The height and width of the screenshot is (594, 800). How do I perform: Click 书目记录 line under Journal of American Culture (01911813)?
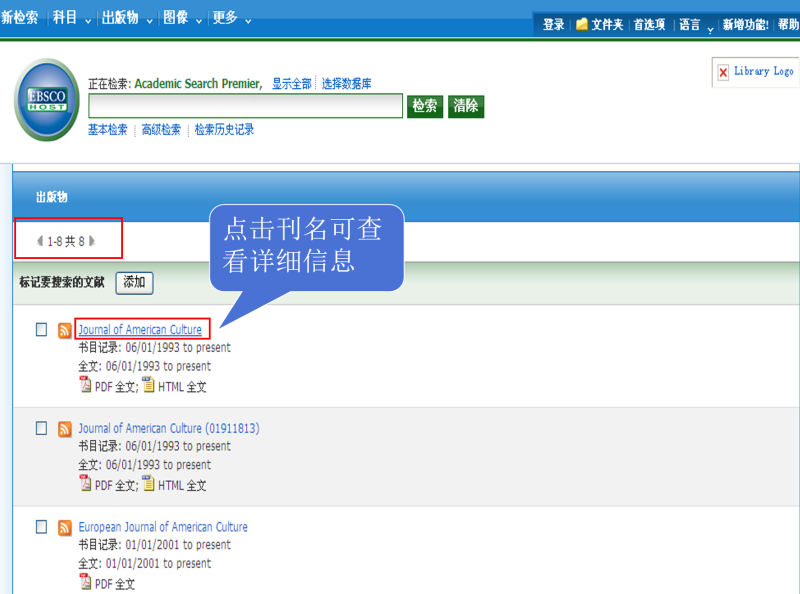click(x=154, y=447)
